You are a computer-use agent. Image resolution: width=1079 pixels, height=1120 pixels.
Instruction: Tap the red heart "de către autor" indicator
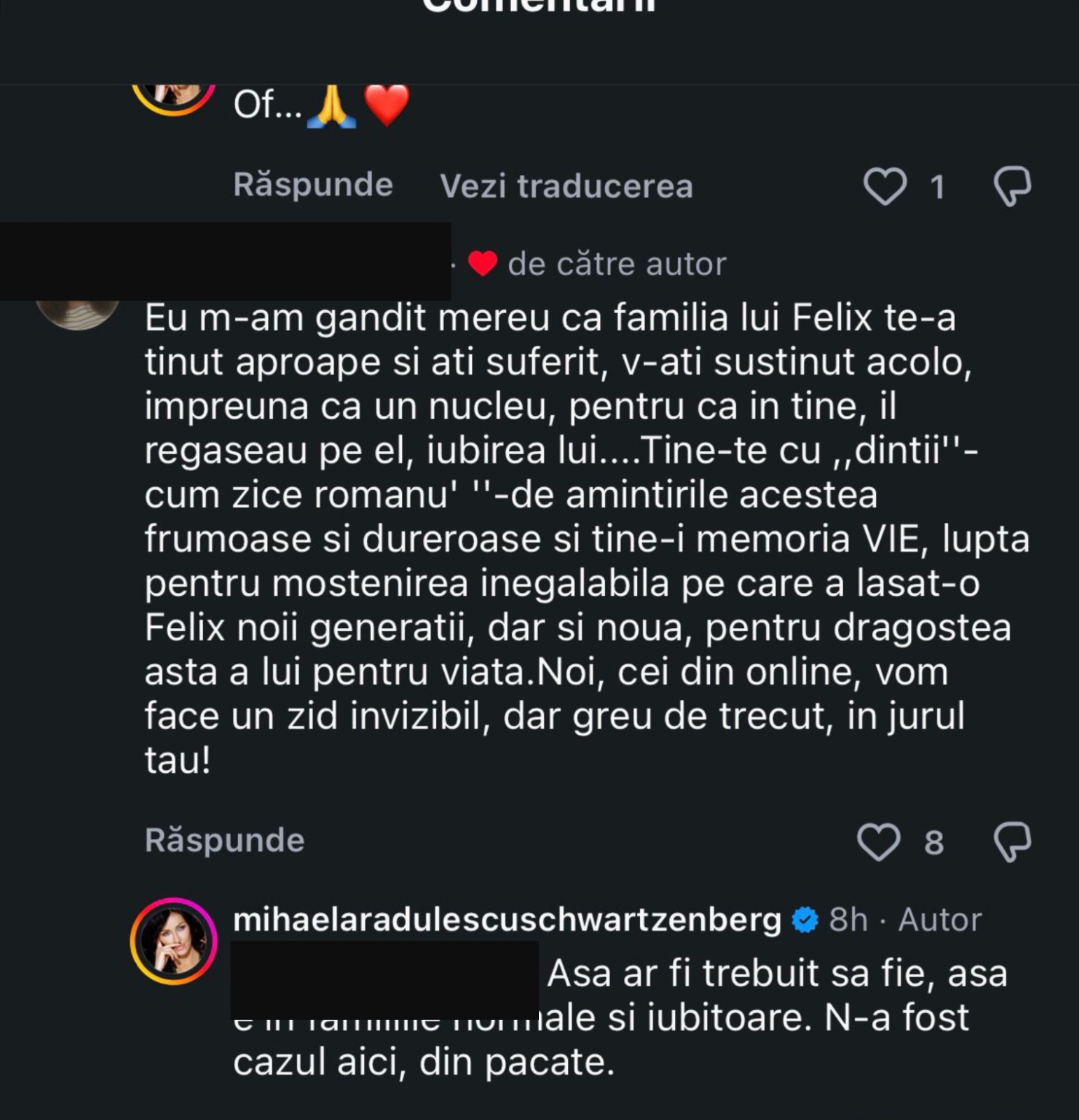482,264
